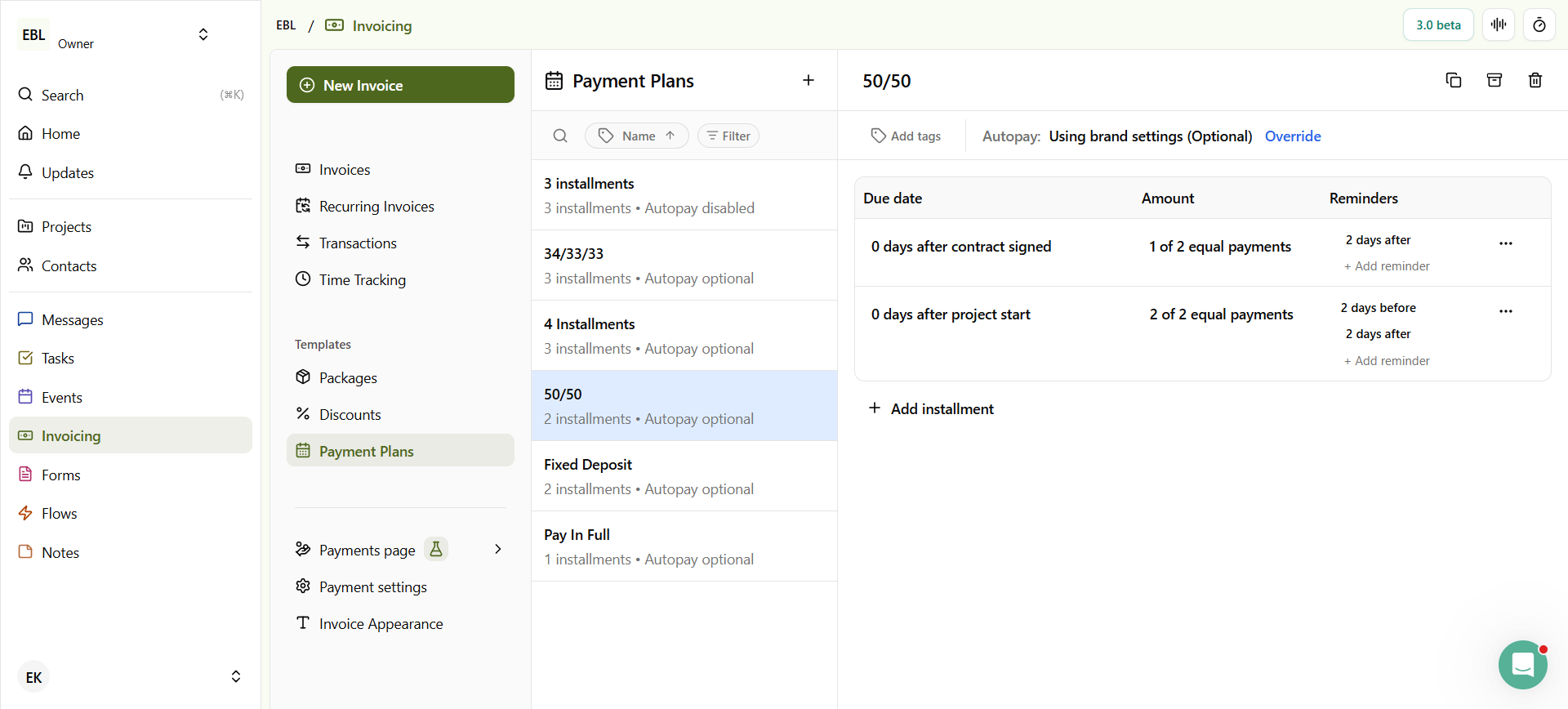The image size is (1568, 709).
Task: Click 0 days after contract signed due date
Action: [961, 247]
